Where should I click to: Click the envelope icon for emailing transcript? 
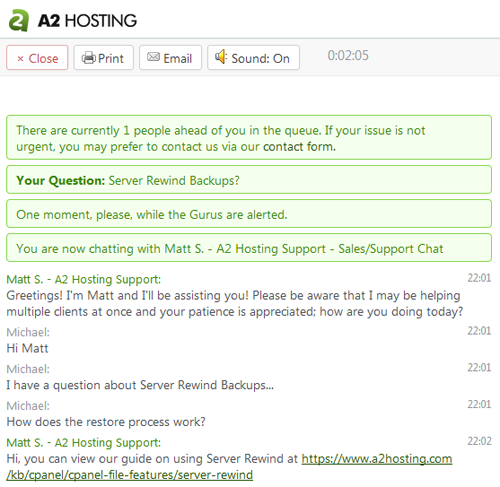153,57
